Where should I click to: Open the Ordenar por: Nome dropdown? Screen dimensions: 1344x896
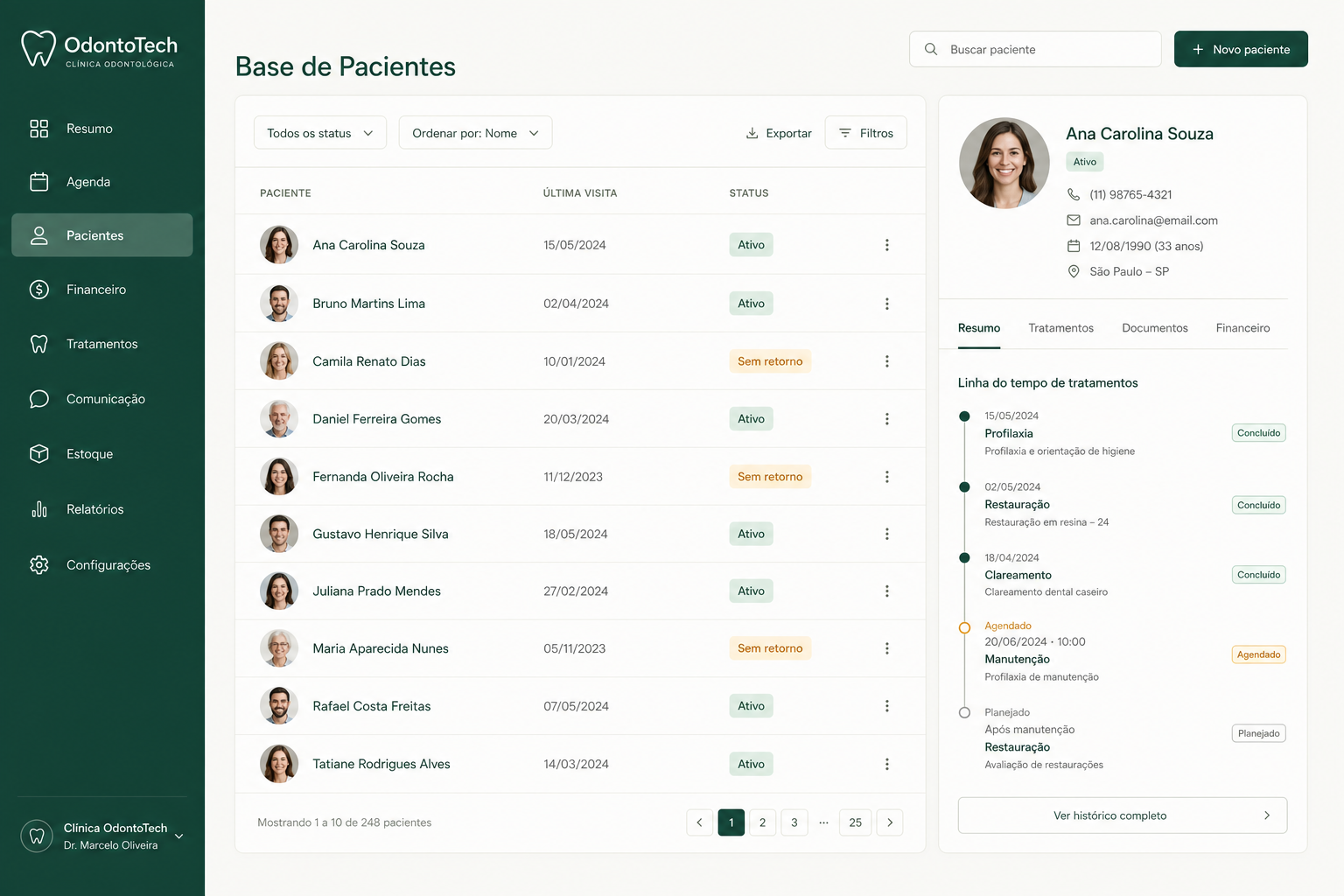[x=475, y=133]
